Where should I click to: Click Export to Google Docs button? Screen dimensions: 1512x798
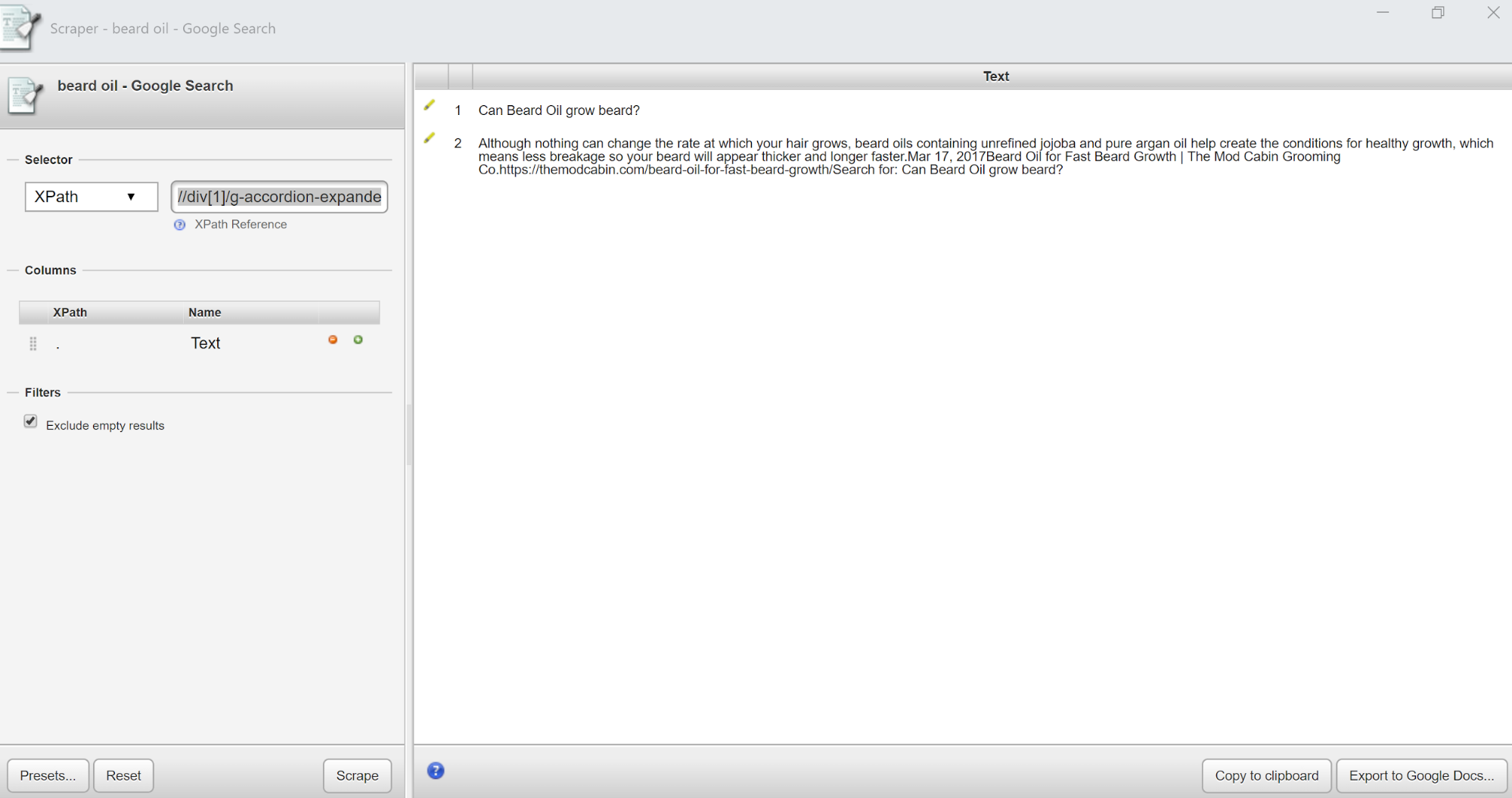pos(1421,775)
